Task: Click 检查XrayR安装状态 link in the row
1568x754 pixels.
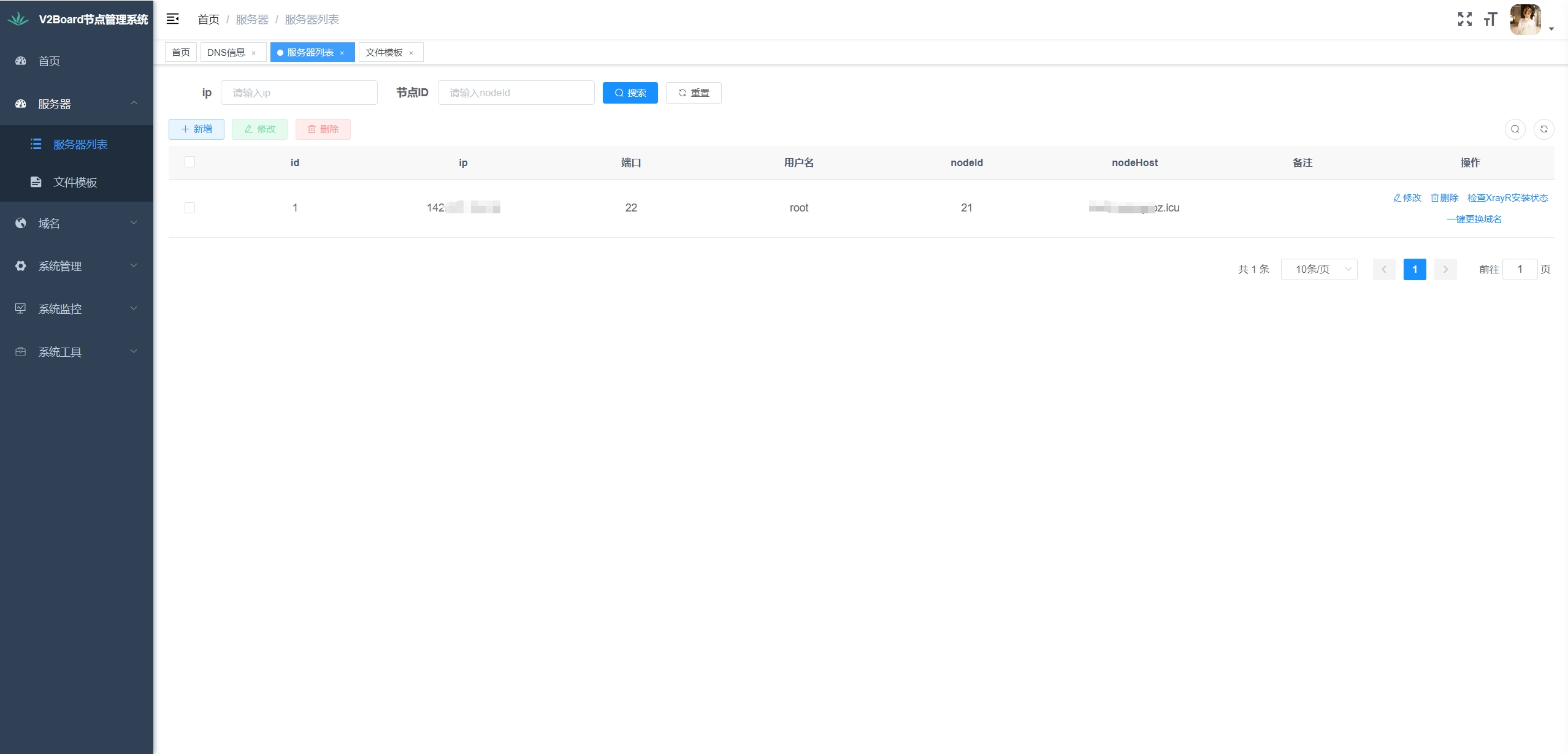Action: point(1507,197)
